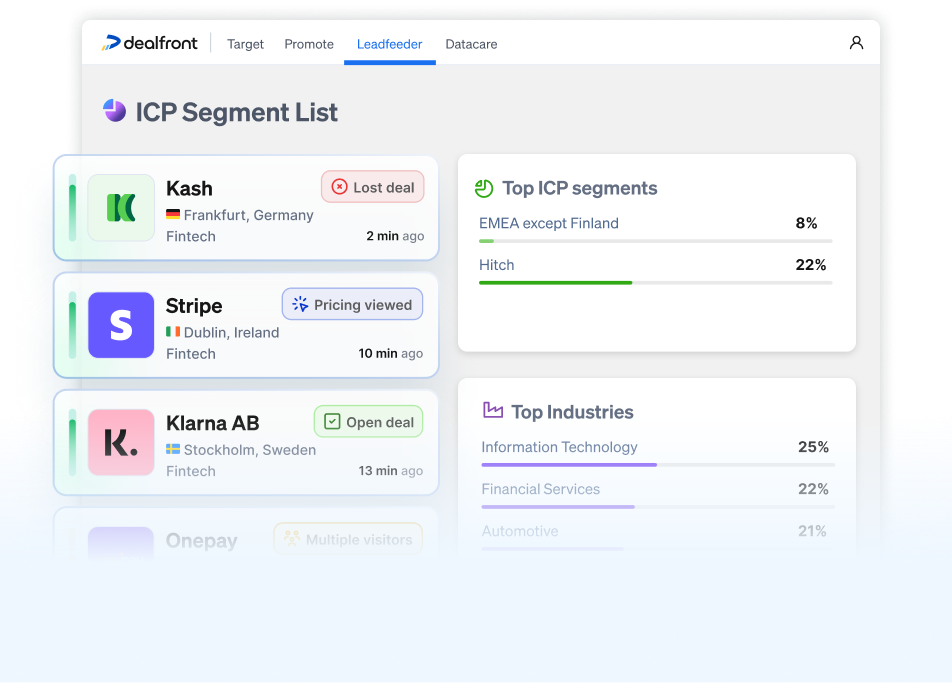Click the Klarna AB company logo
This screenshot has height=684, width=952.
click(121, 442)
